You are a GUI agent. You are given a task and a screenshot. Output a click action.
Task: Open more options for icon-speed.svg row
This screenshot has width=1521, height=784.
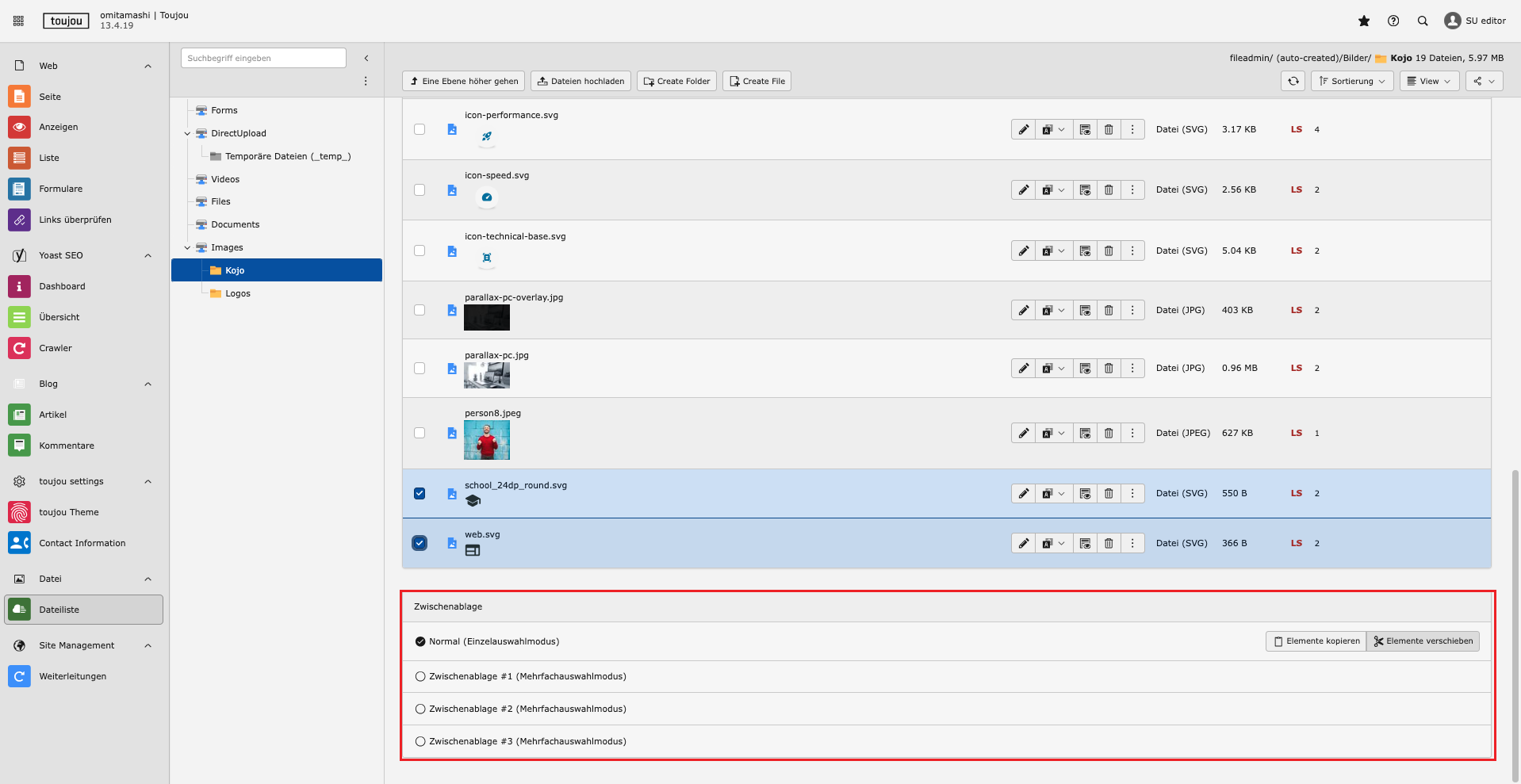tap(1132, 190)
